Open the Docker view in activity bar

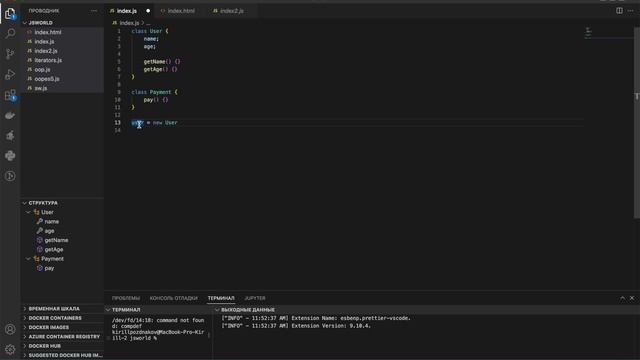pos(10,116)
